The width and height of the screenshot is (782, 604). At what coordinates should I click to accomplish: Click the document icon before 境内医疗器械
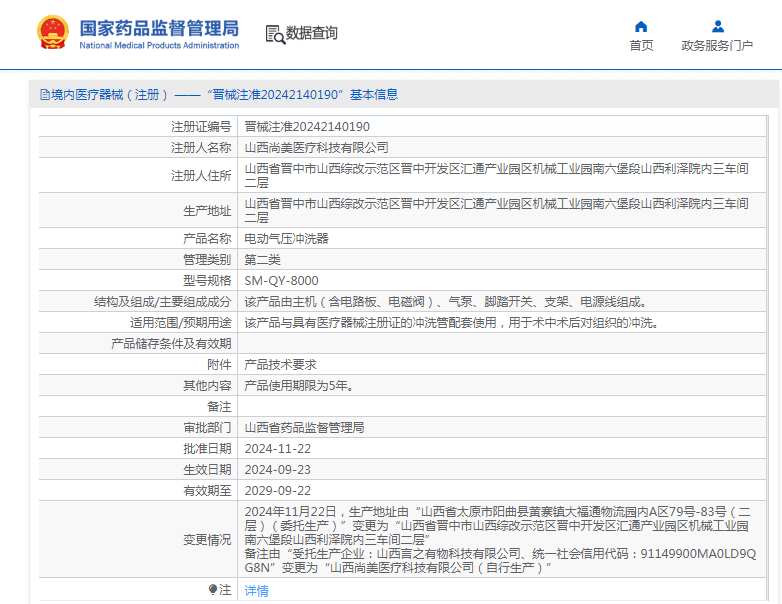pos(44,95)
